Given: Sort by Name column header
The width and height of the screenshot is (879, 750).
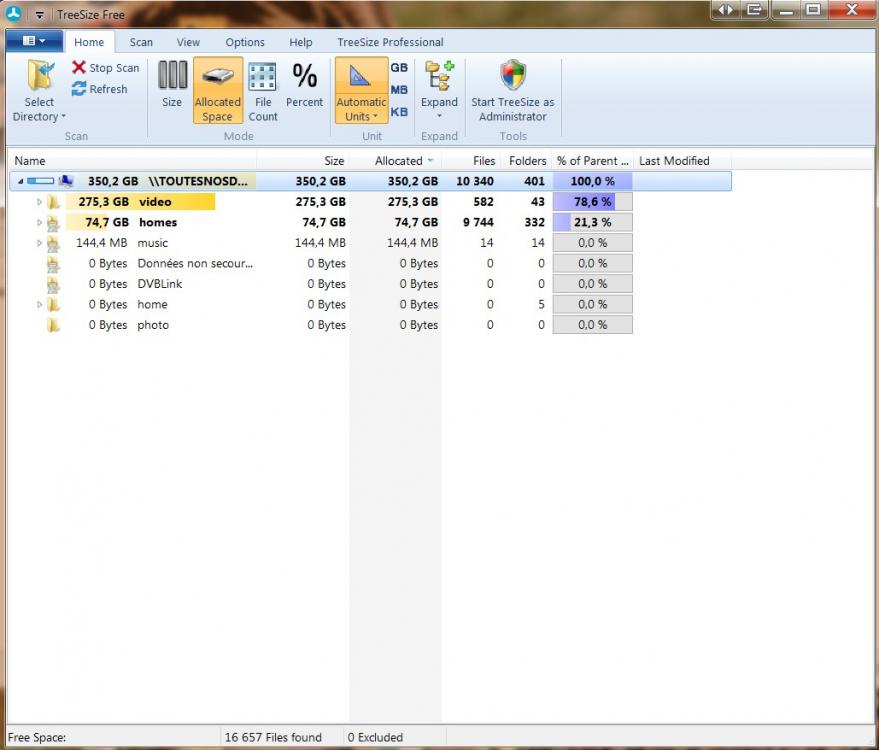Looking at the screenshot, I should (133, 161).
